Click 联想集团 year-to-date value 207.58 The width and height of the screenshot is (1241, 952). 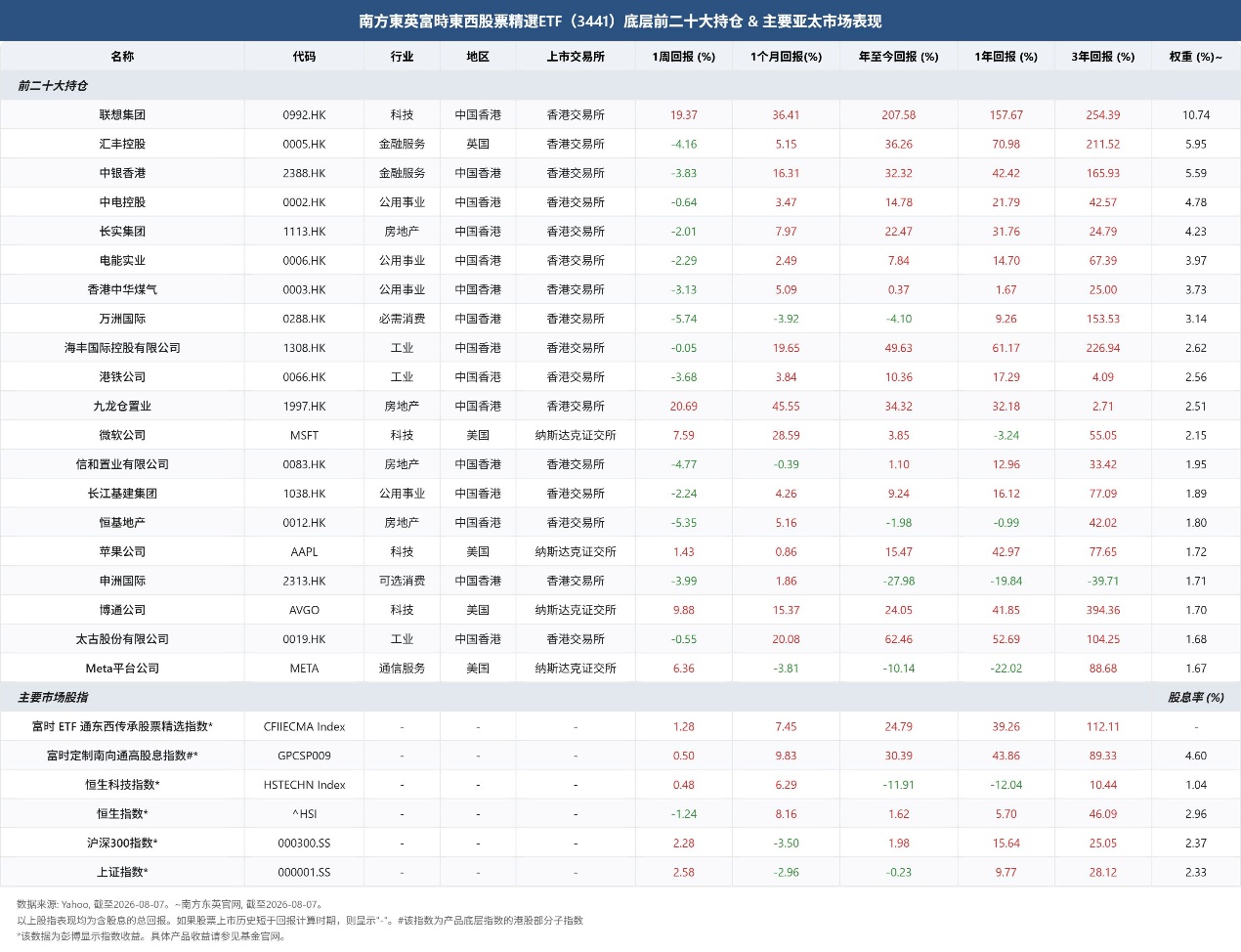click(x=899, y=115)
